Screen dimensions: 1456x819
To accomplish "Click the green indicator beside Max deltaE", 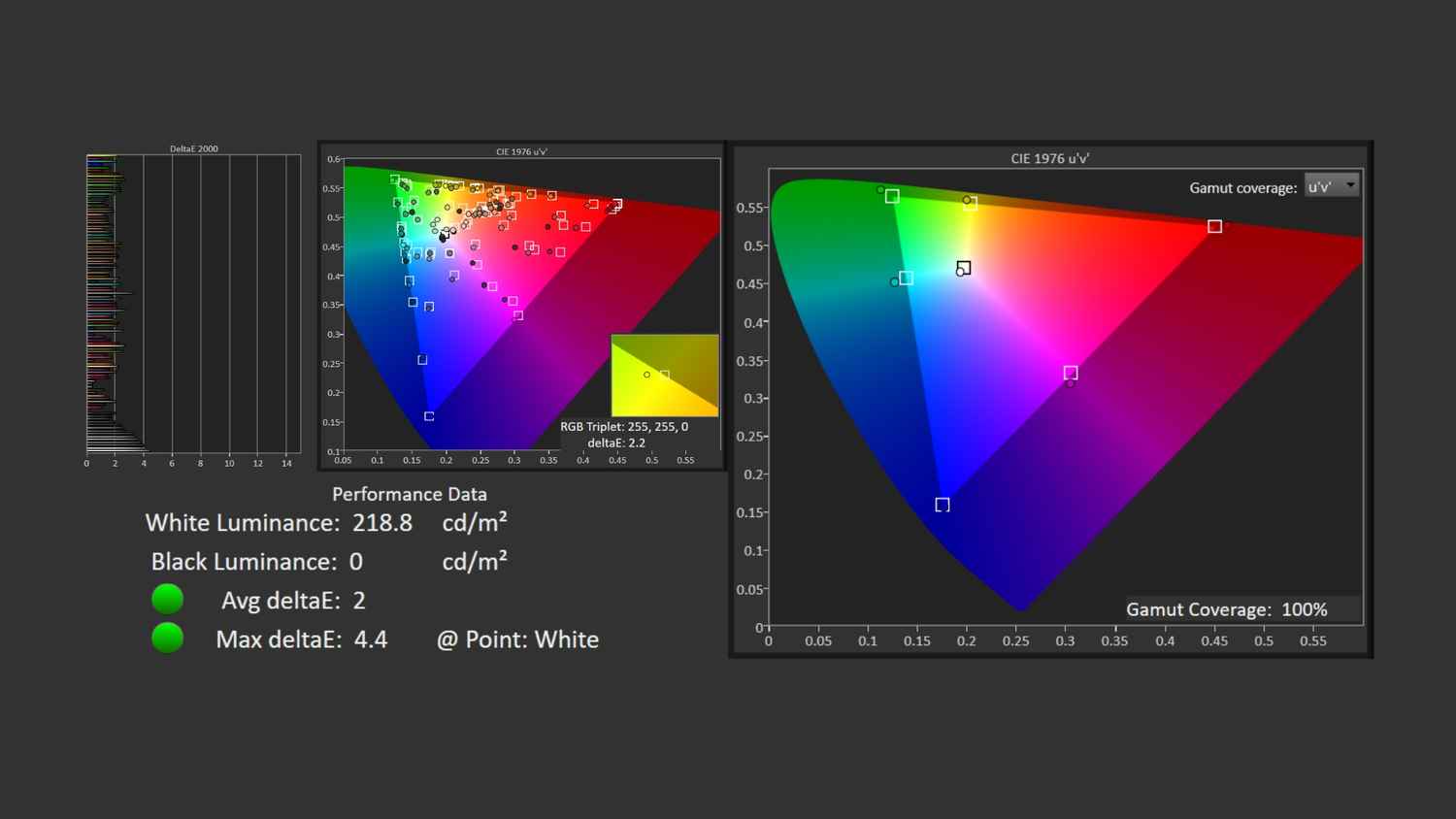I will (x=168, y=639).
